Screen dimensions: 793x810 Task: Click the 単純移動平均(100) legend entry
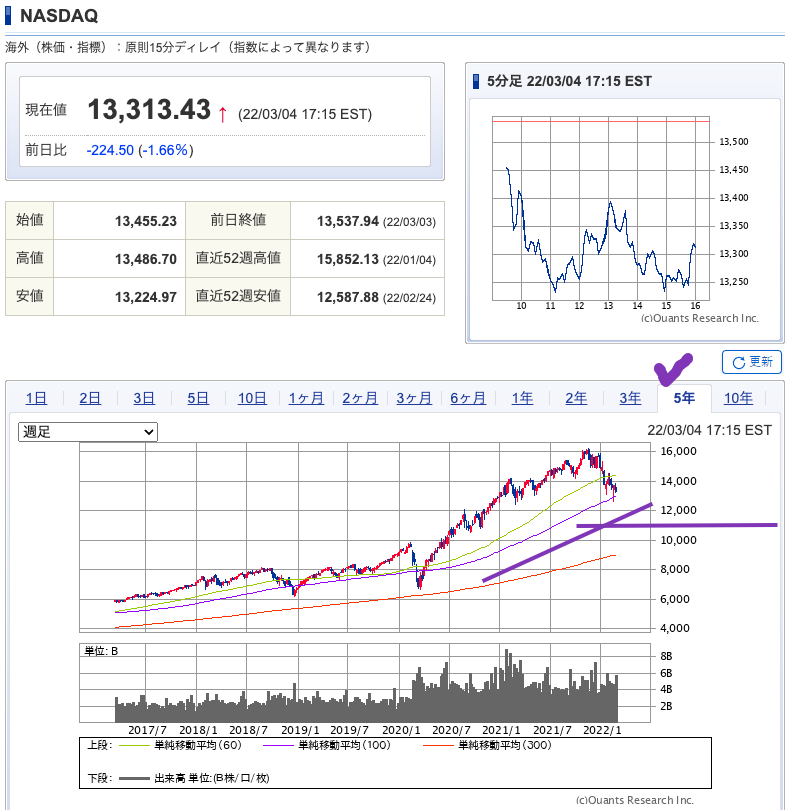(x=327, y=745)
